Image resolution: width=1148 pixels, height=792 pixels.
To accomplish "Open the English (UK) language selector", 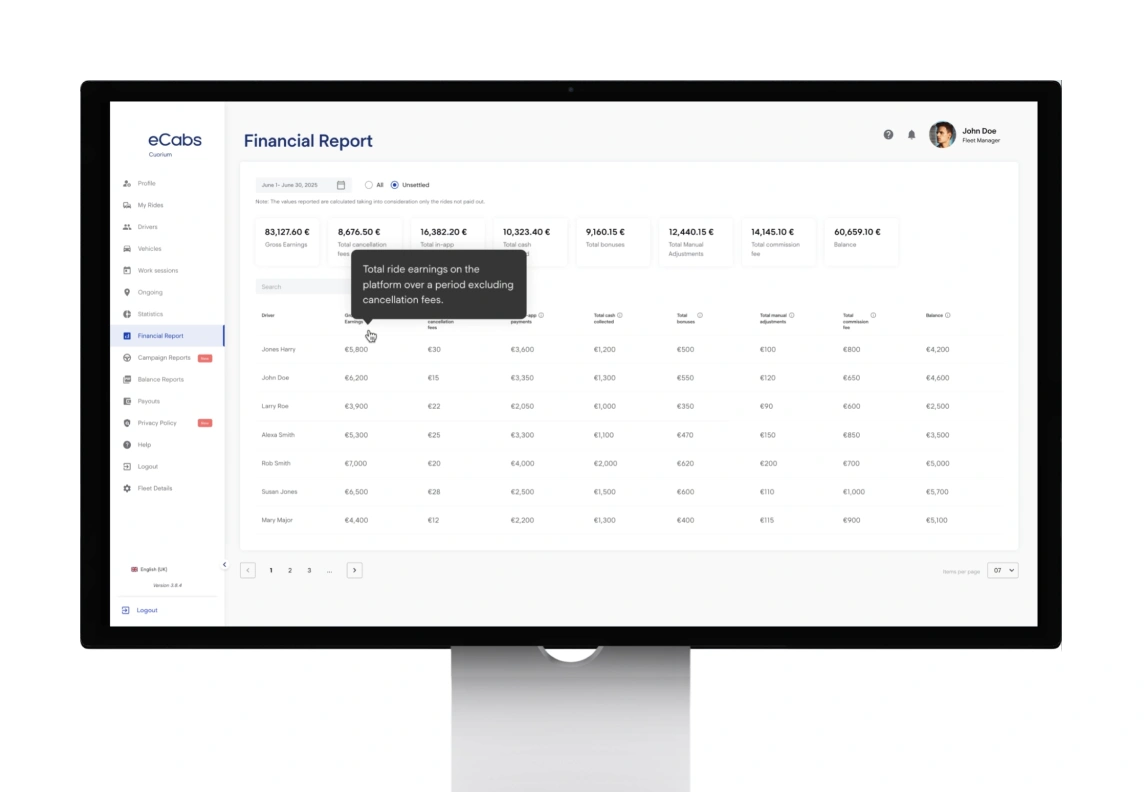I will pyautogui.click(x=149, y=569).
